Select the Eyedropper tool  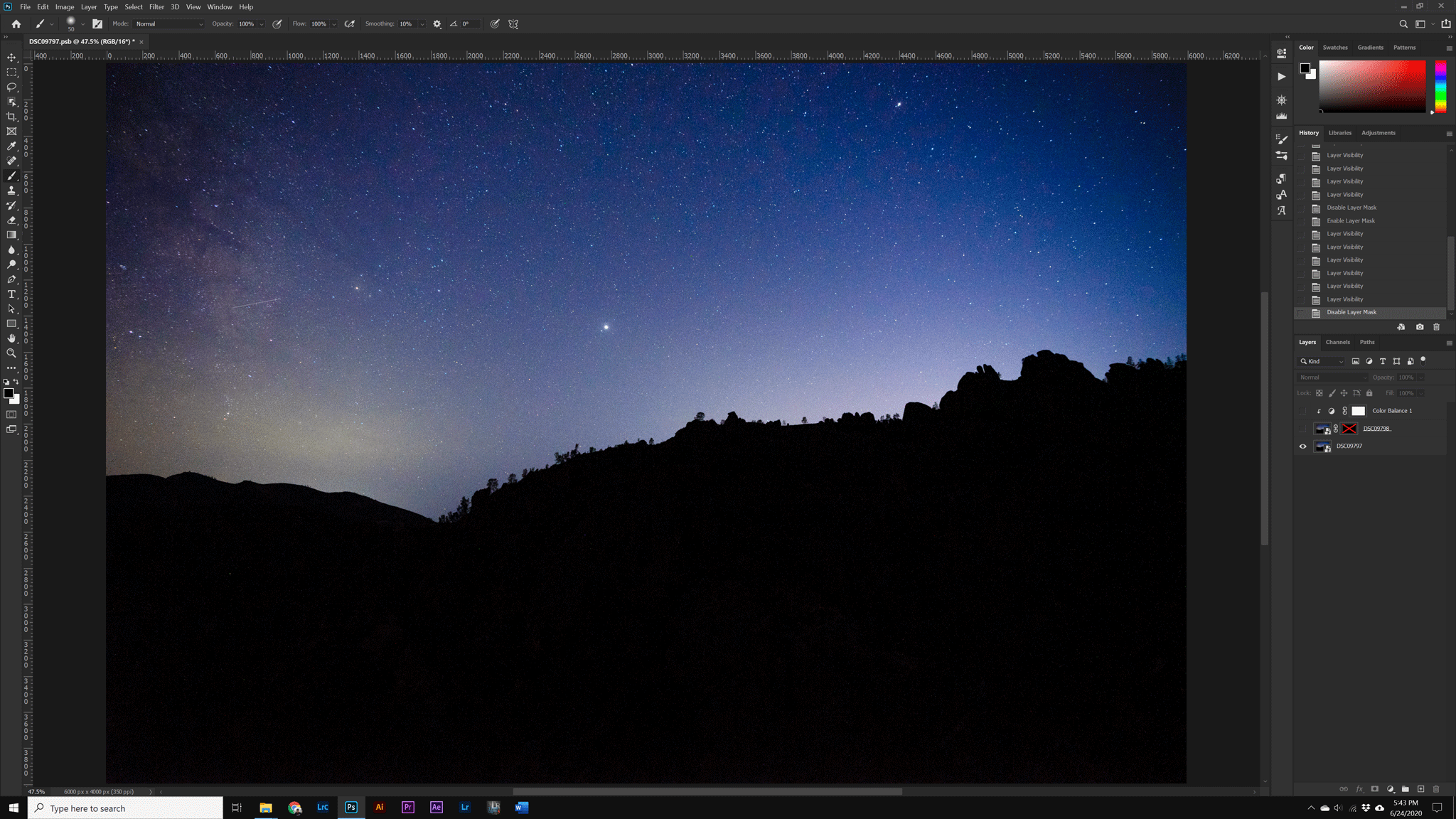pos(11,146)
